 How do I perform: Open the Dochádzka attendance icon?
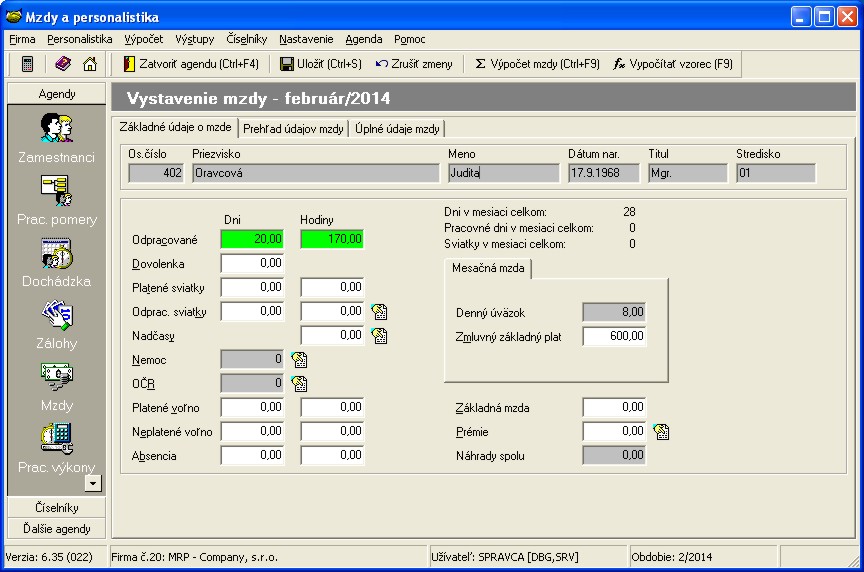click(56, 253)
